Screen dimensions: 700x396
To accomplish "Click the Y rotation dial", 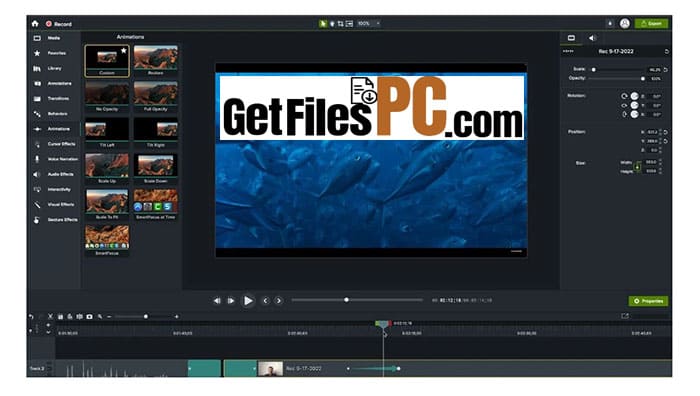I will 634,105.
